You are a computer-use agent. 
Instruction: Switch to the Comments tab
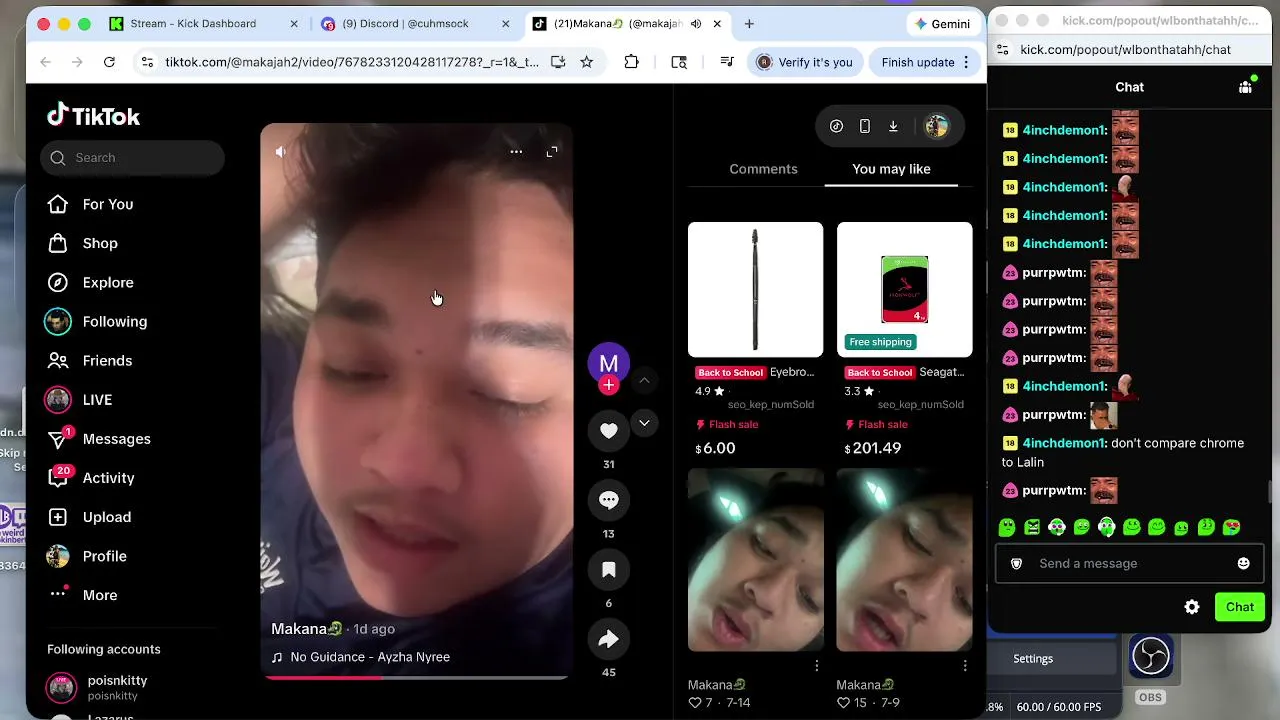(x=763, y=169)
